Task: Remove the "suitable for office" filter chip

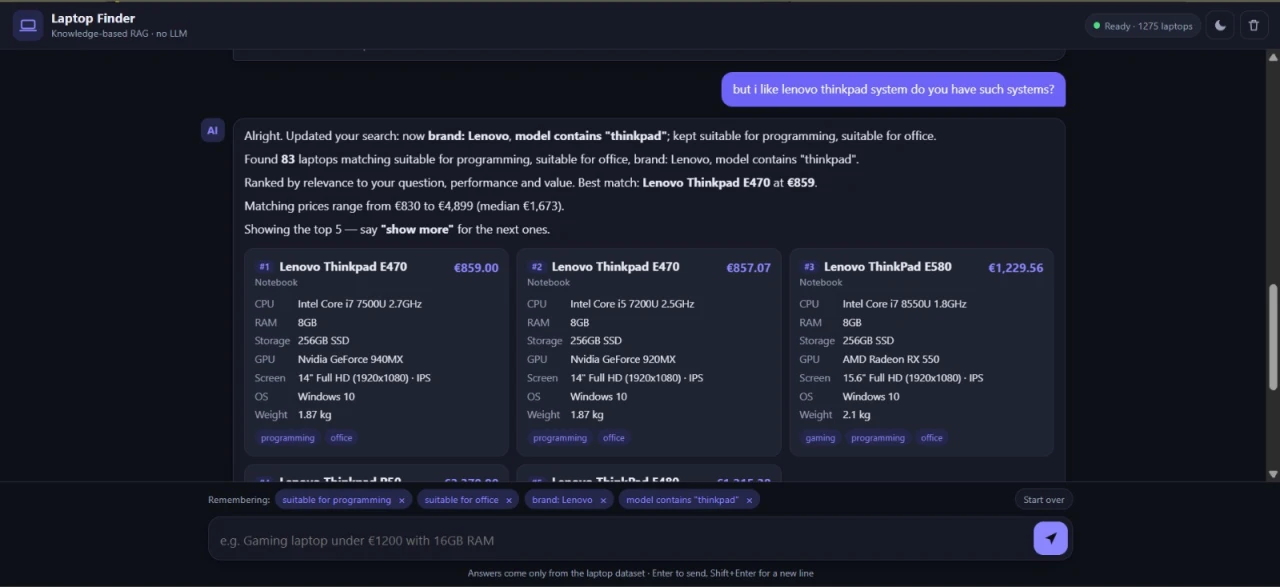Action: point(509,500)
